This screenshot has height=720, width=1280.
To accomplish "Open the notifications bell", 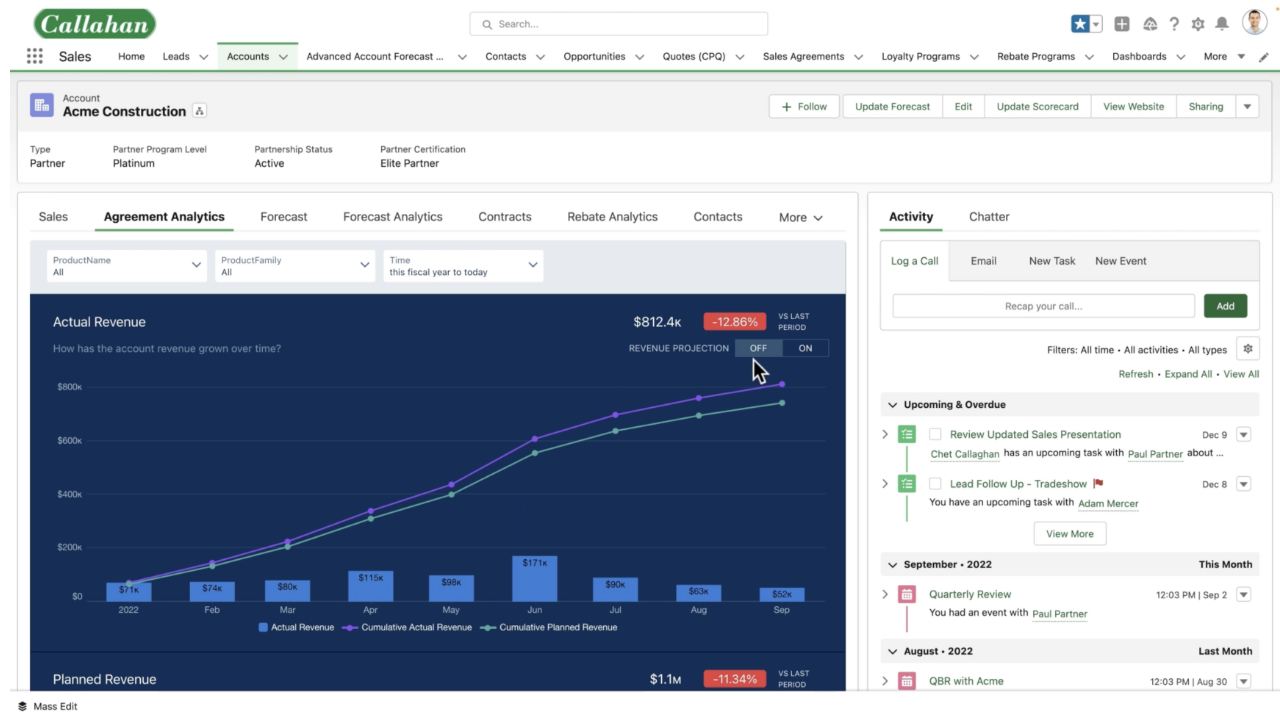I will tap(1222, 24).
